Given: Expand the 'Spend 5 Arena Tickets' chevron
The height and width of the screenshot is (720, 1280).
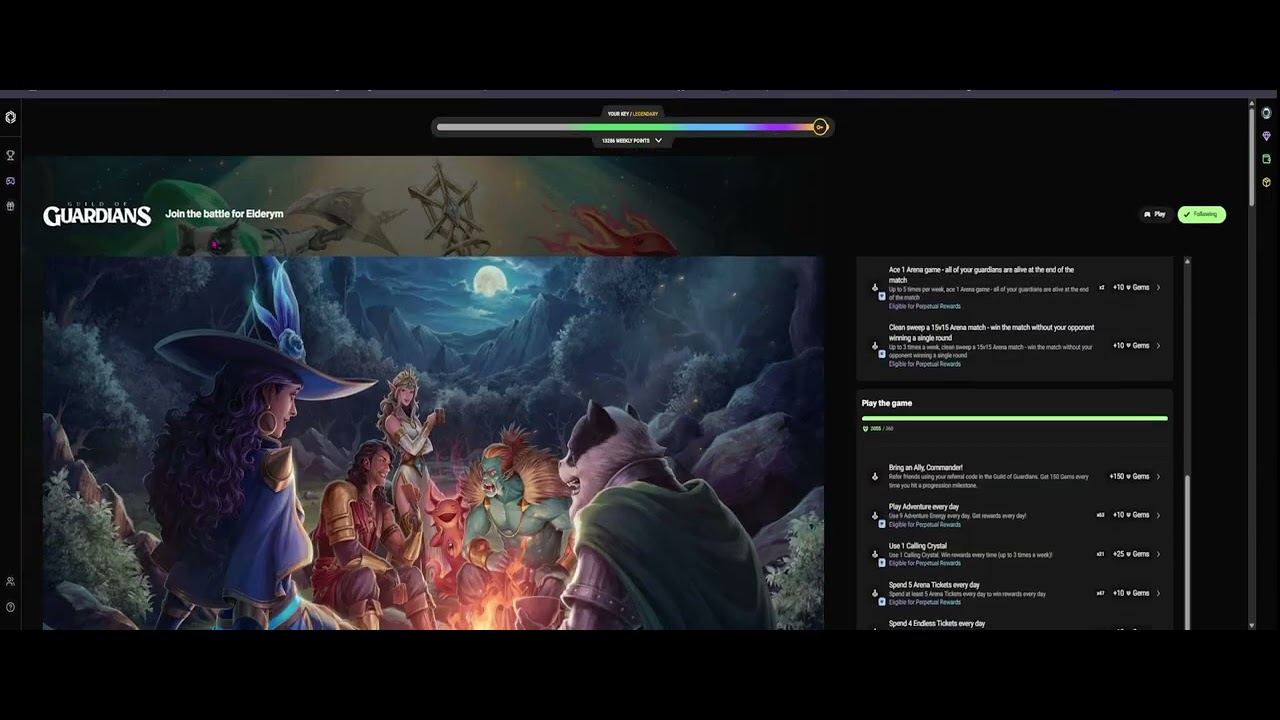Looking at the screenshot, I should point(1158,593).
